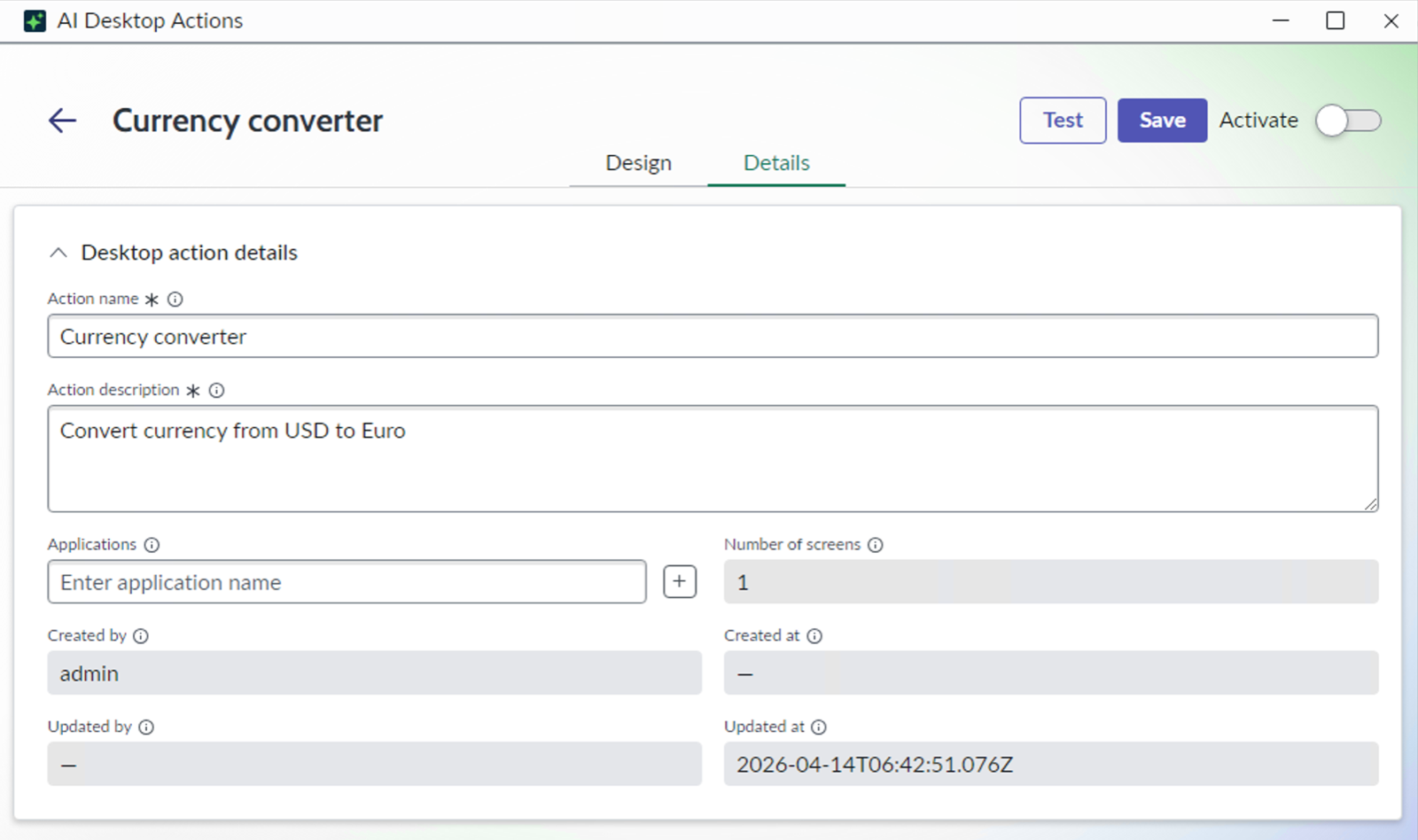Viewport: 1418px width, 840px height.
Task: Focus the Enter application name field
Action: (x=347, y=582)
